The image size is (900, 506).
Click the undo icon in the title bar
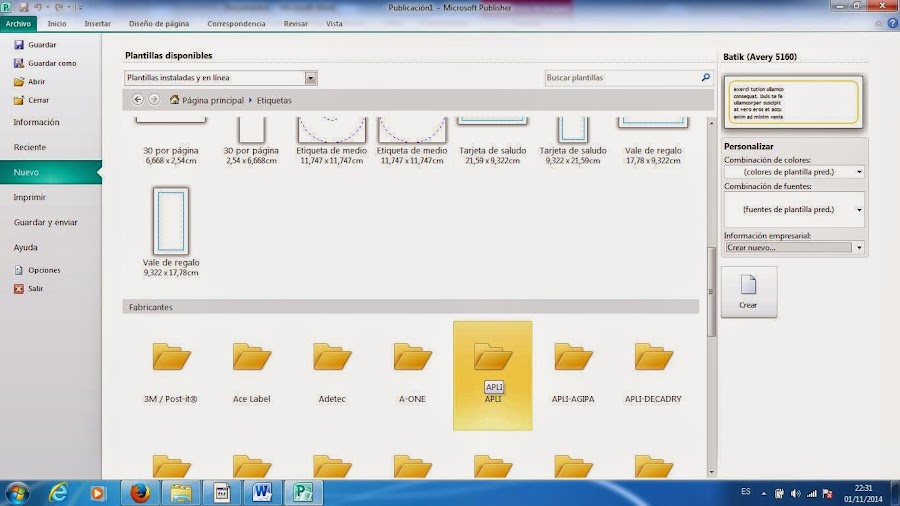(38, 7)
